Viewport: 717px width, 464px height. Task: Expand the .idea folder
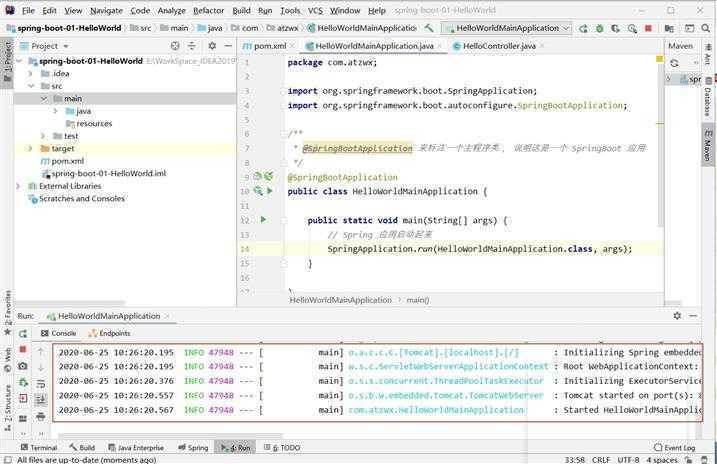click(30, 74)
